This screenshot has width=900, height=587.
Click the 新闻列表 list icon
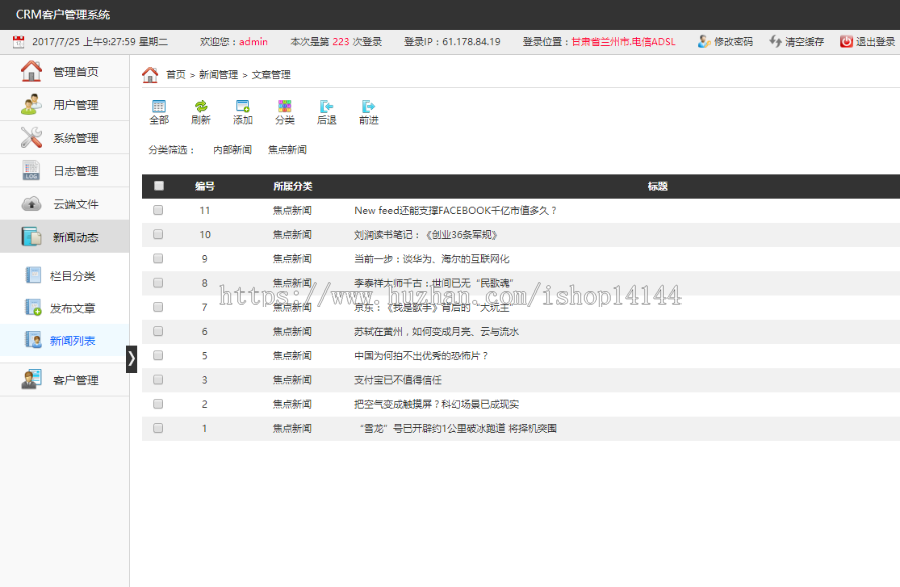pos(33,340)
